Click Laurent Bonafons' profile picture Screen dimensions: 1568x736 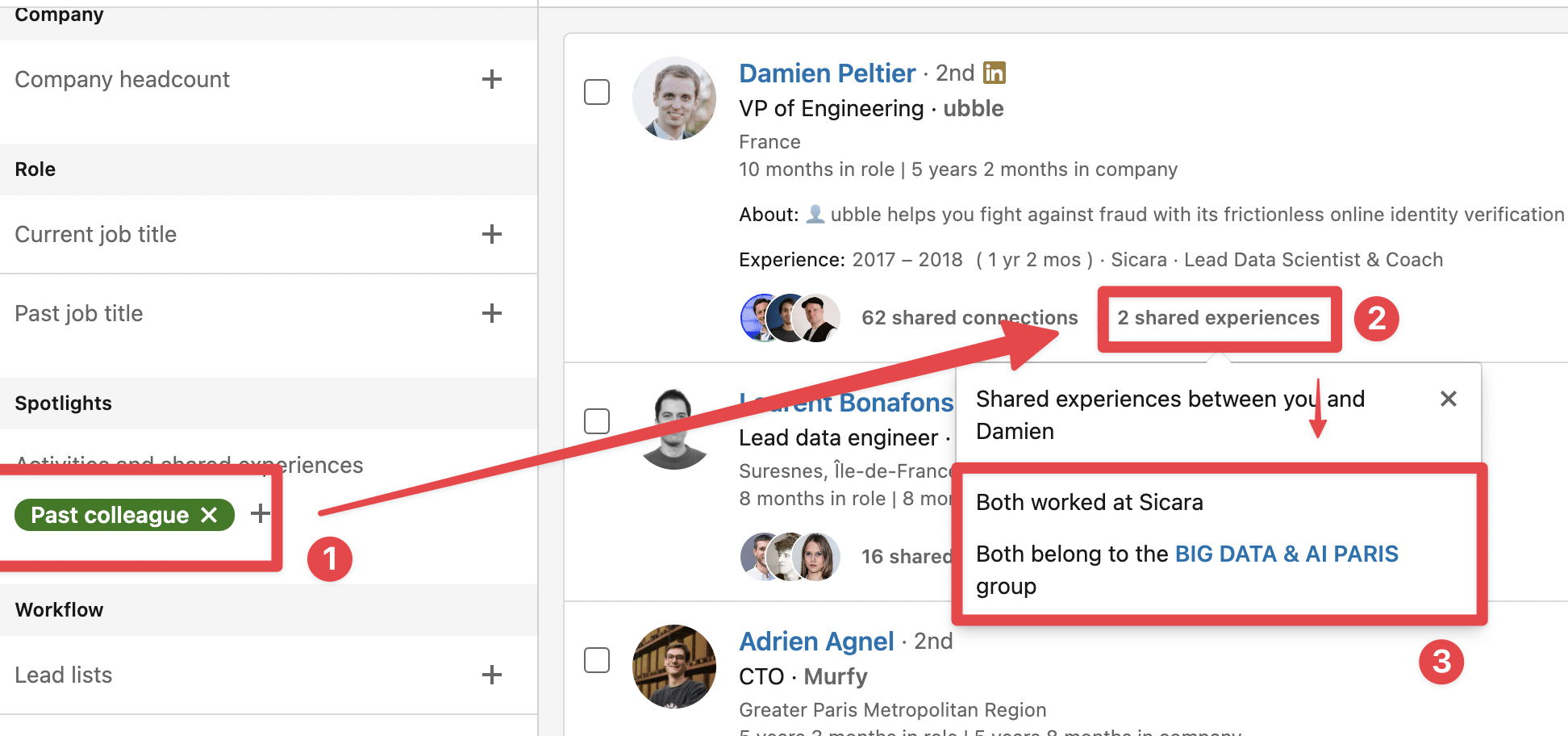coord(673,426)
